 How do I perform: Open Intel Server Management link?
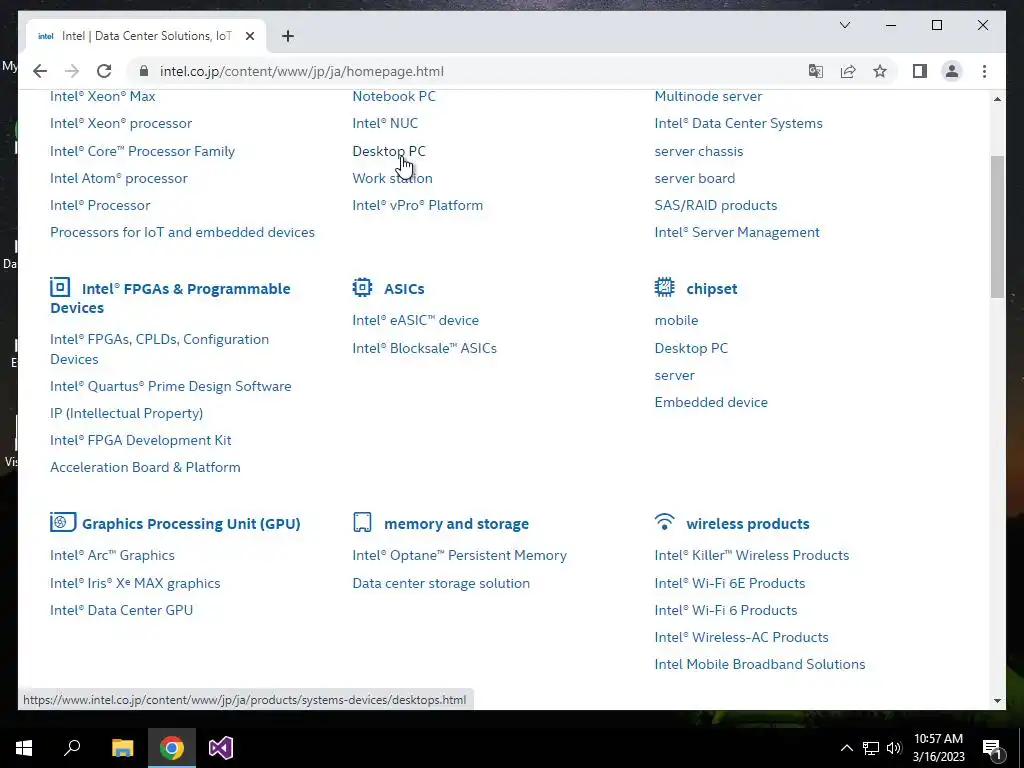point(737,232)
